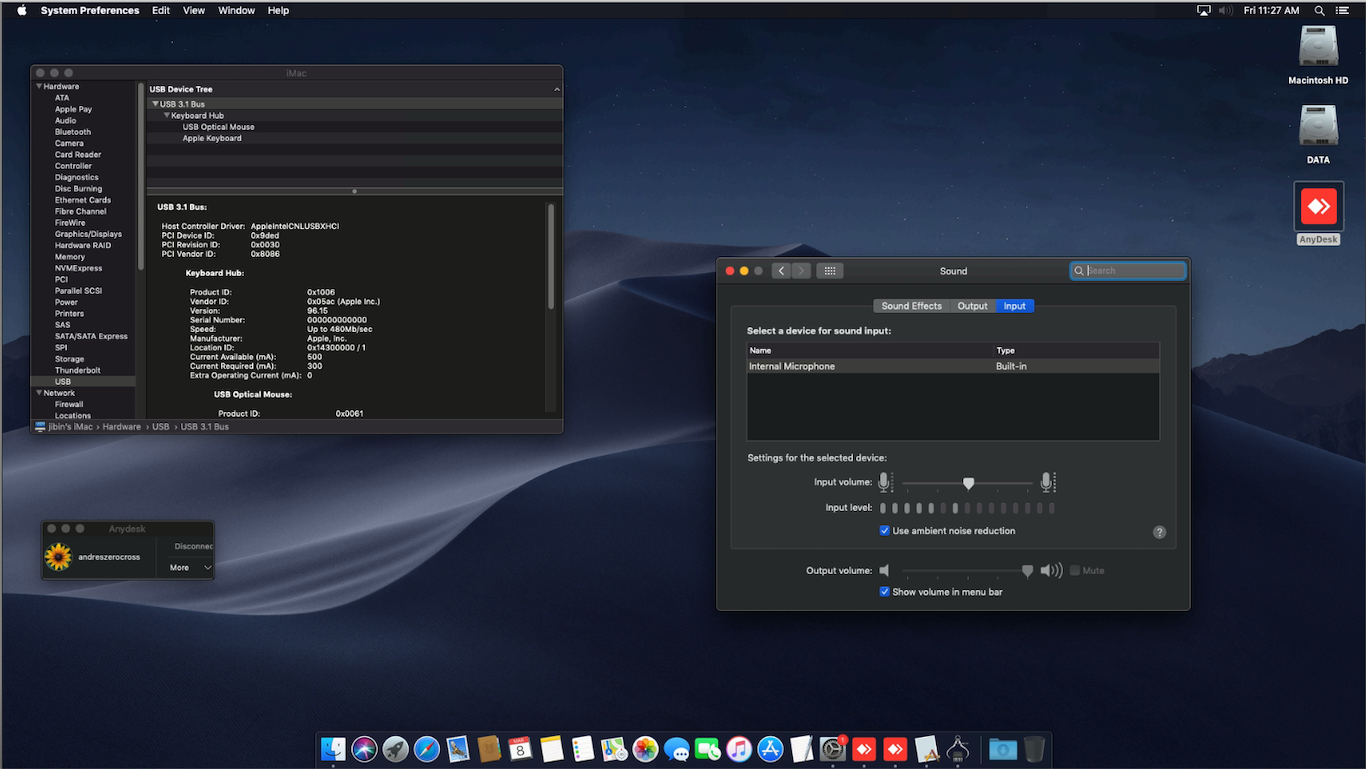Viewport: 1366px width, 769px height.
Task: Open System Preferences menu in menu bar
Action: (x=90, y=10)
